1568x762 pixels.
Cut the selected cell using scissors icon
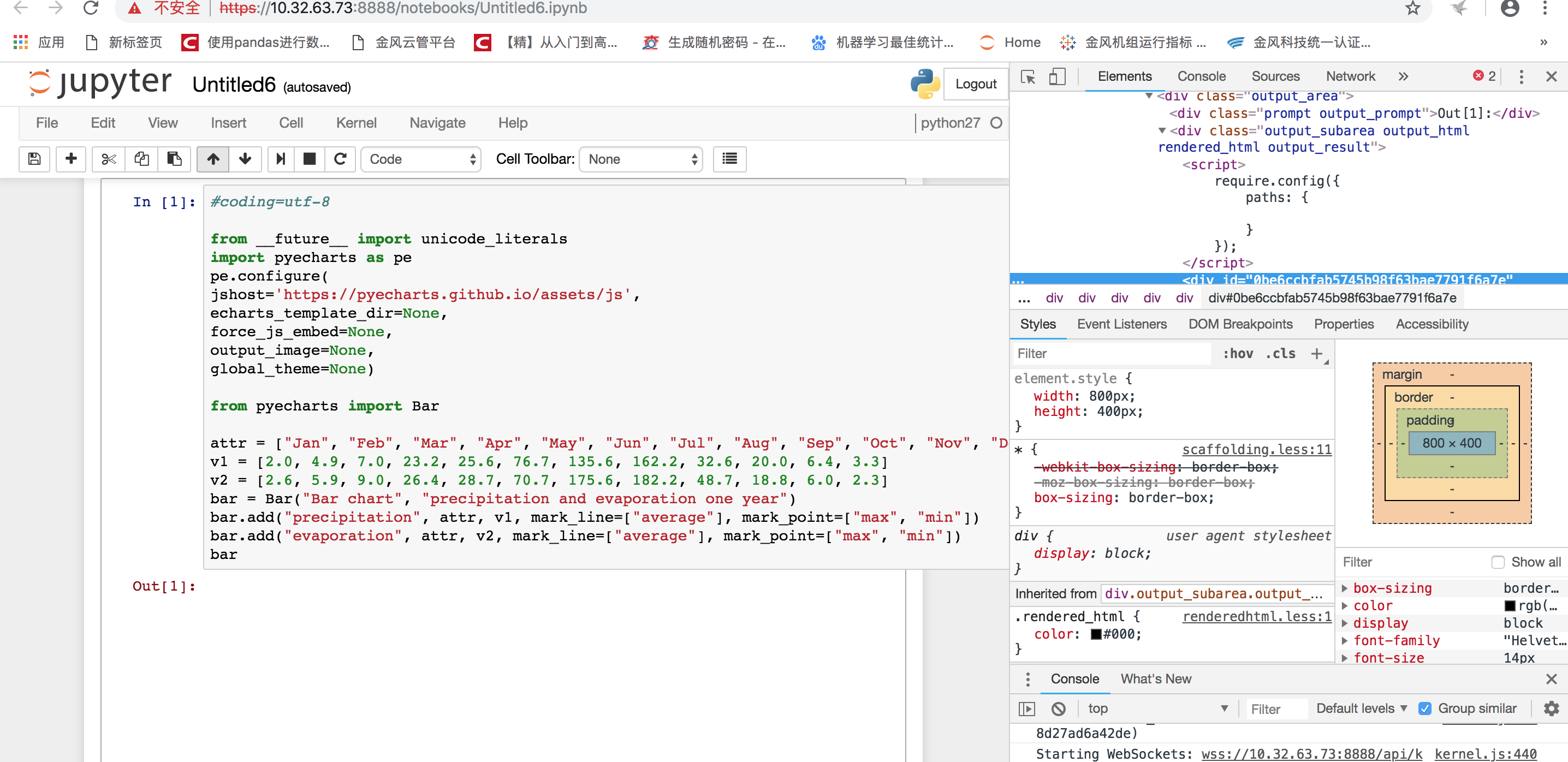[x=108, y=159]
